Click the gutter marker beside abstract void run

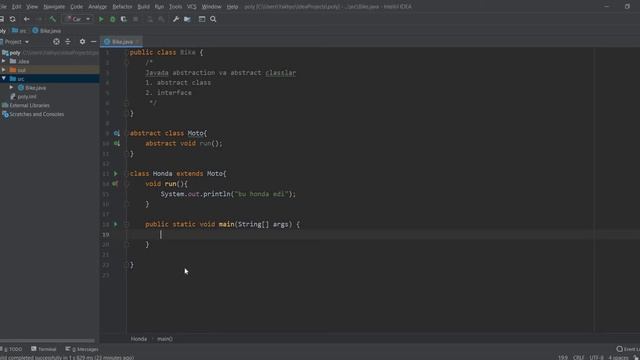tap(117, 144)
